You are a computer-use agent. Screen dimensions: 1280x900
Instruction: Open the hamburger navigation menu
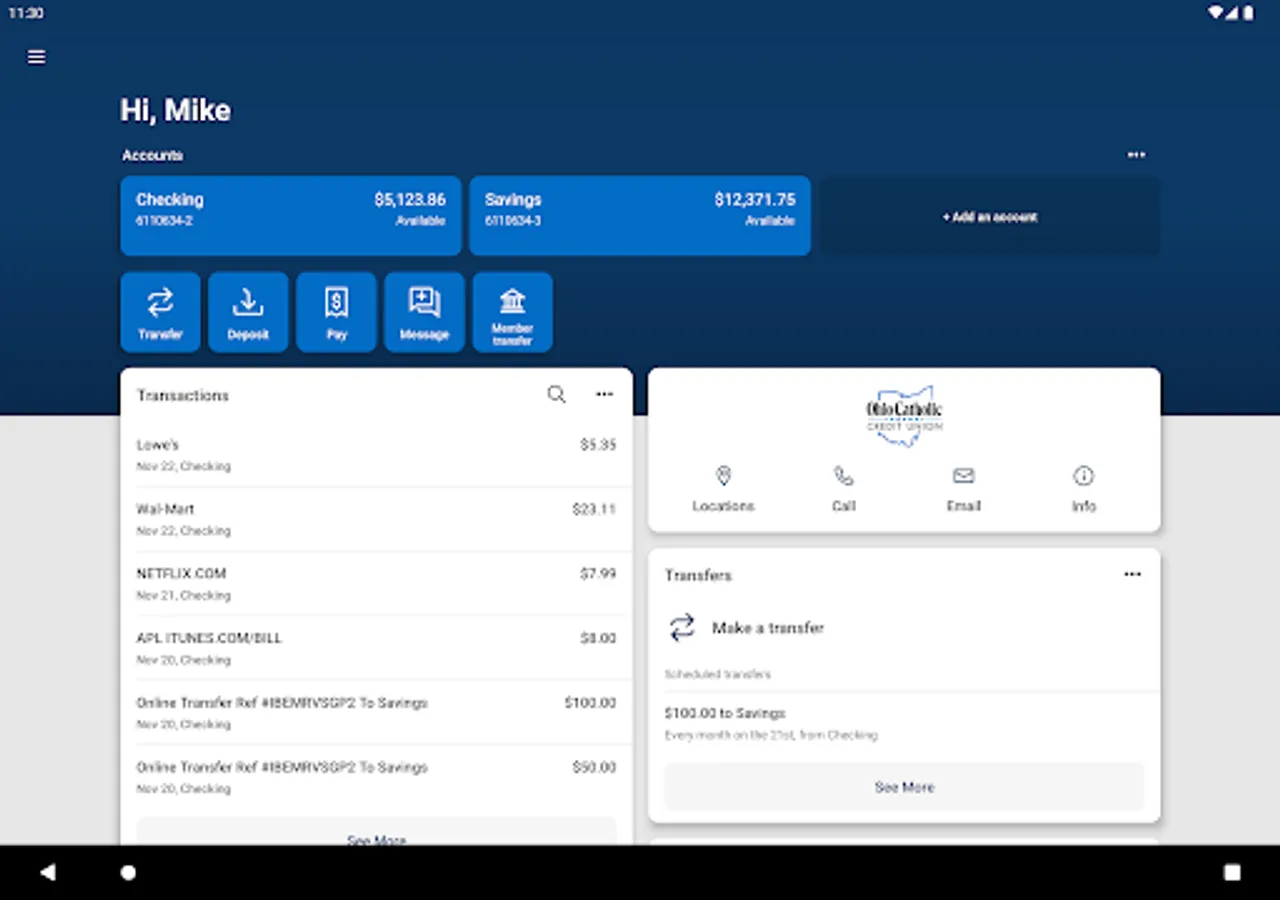point(37,57)
